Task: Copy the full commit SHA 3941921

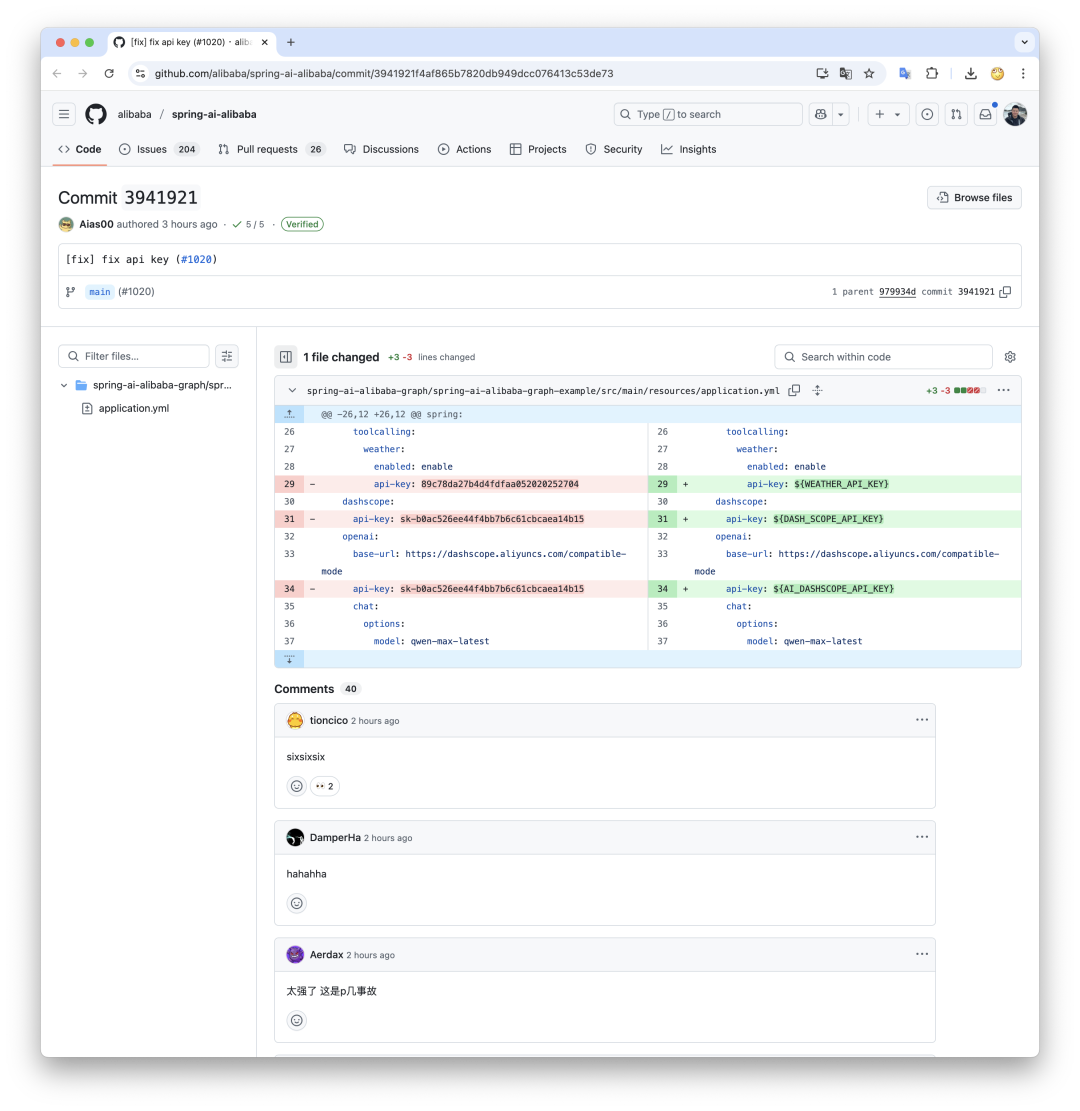Action: point(1005,292)
